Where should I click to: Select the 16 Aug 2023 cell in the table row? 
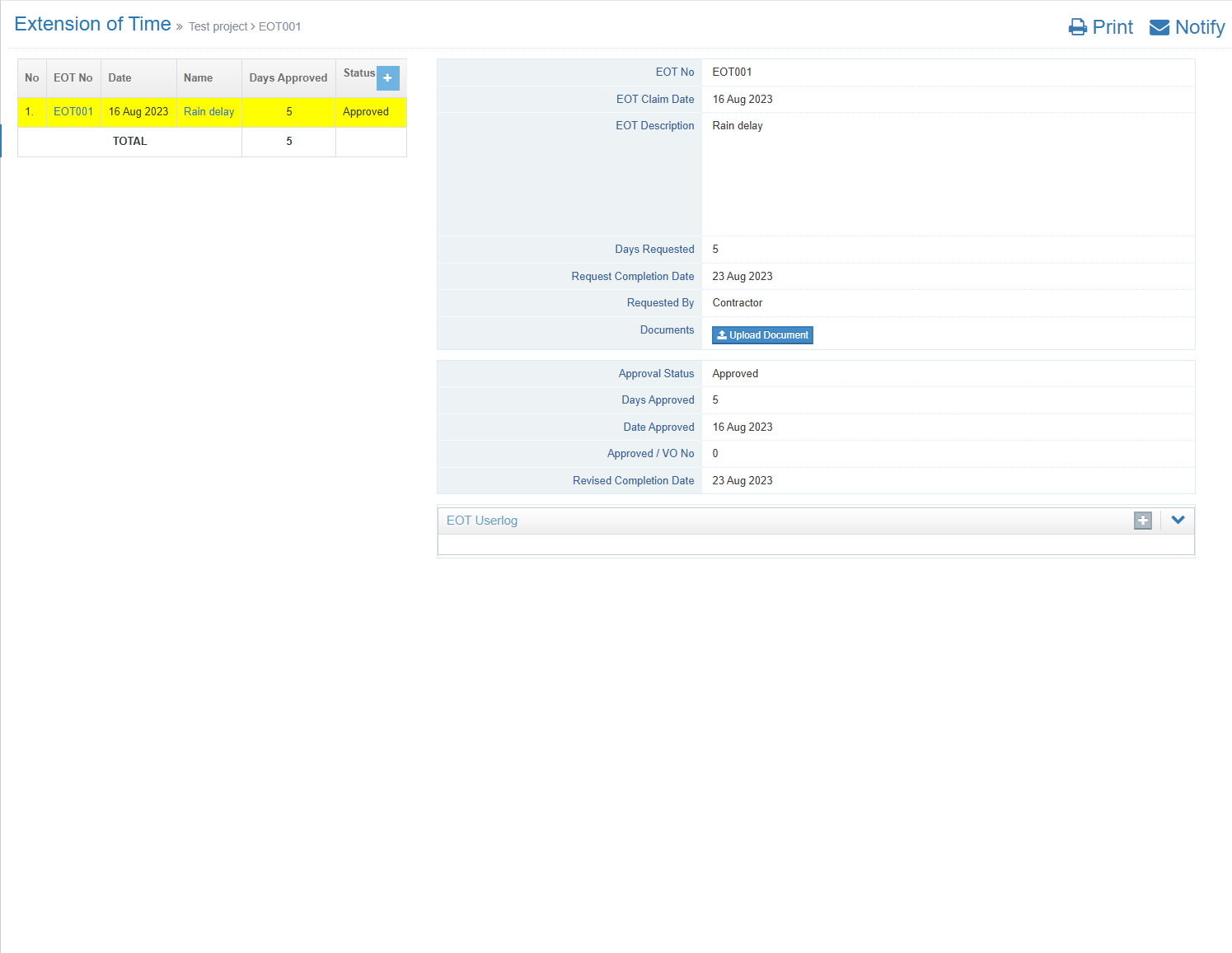click(138, 112)
